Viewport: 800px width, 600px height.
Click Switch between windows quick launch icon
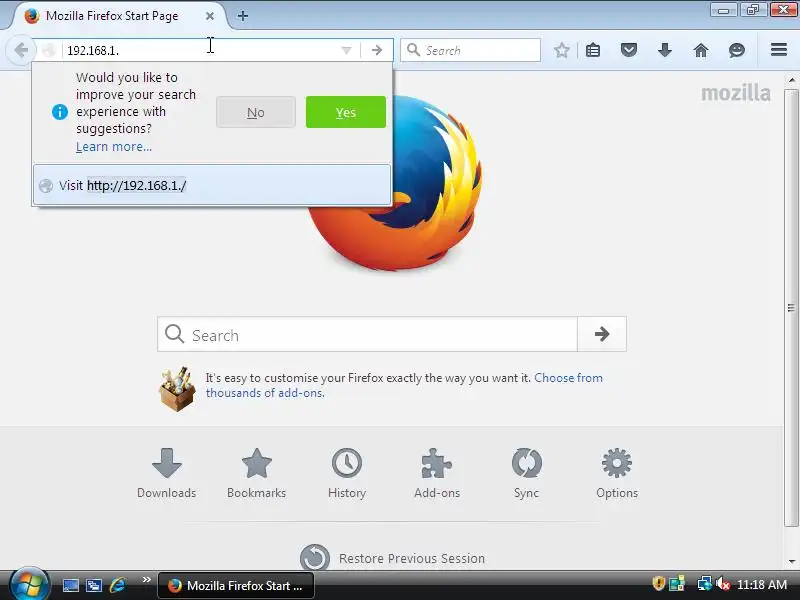[x=94, y=585]
